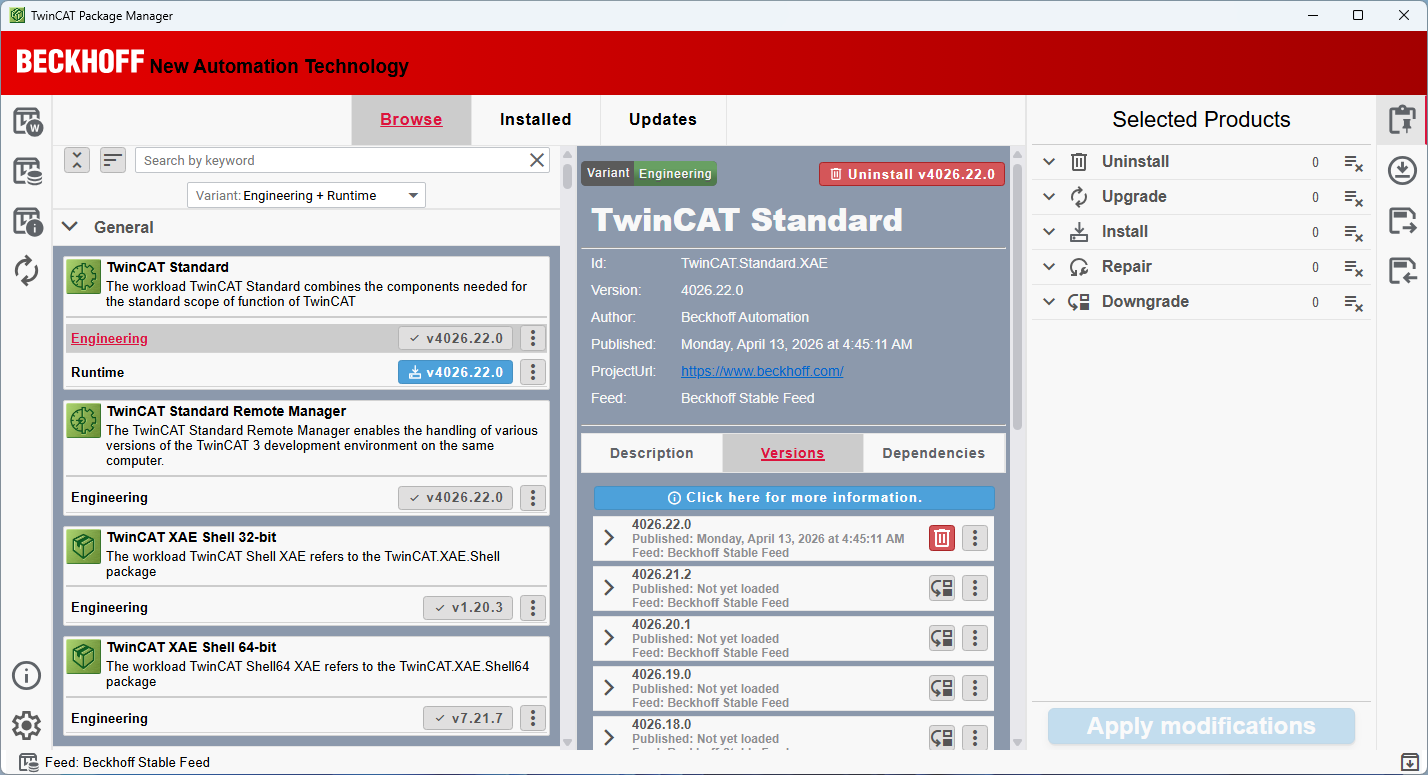1428x775 pixels.
Task: Click the status bar icon at bottom right
Action: pyautogui.click(x=1409, y=762)
